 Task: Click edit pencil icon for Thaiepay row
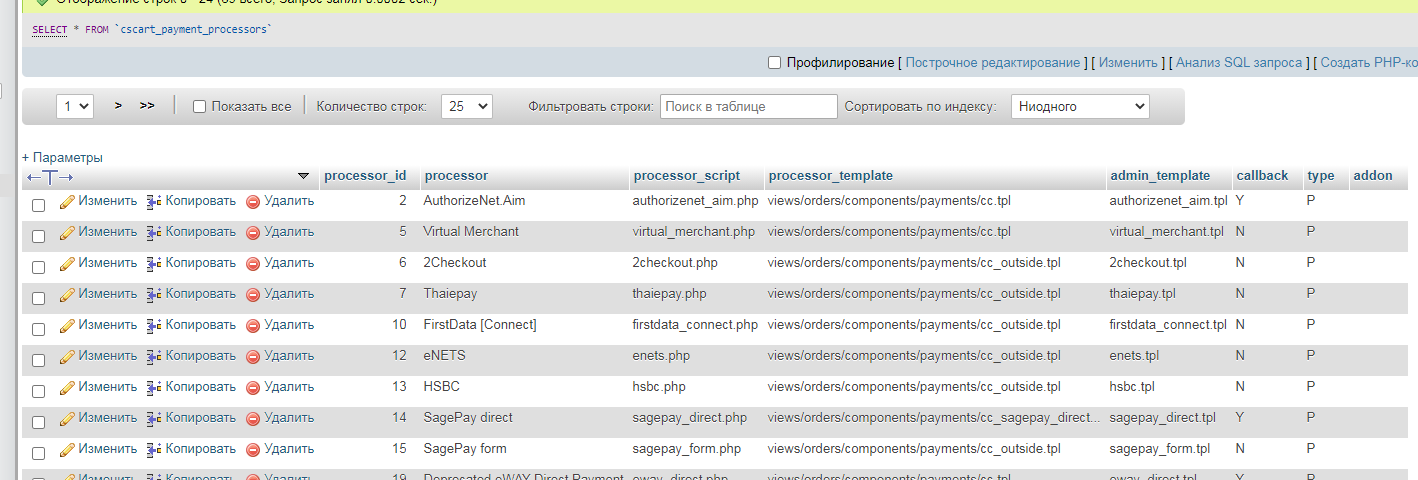(67, 294)
